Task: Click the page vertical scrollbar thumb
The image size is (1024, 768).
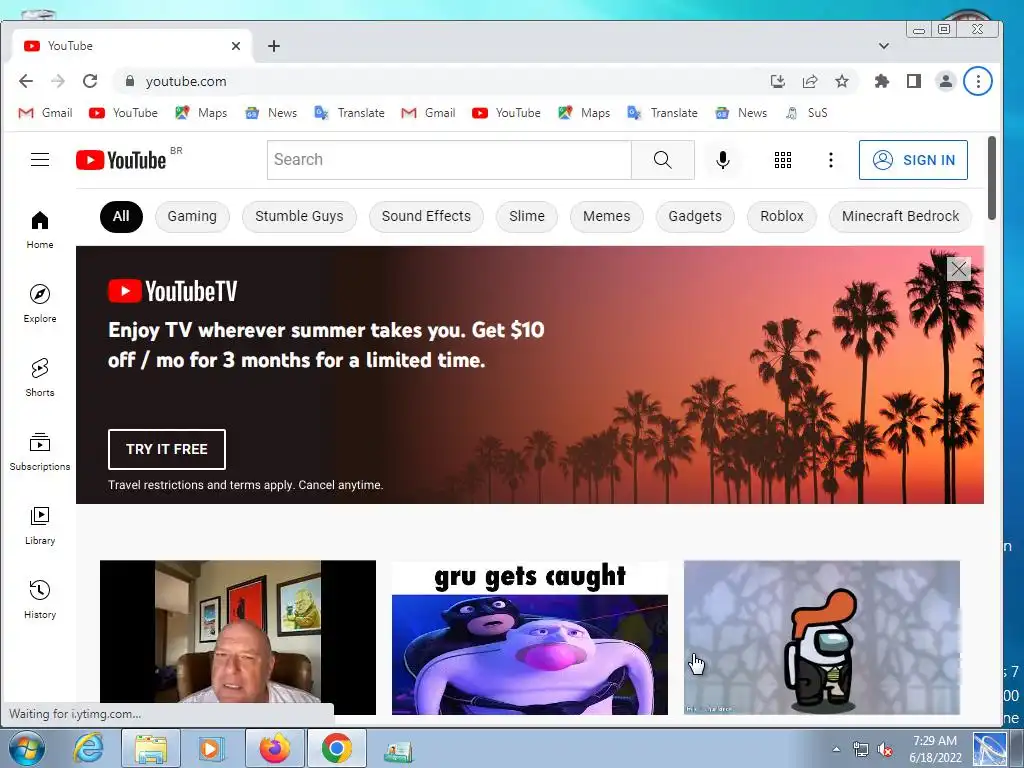Action: 991,178
